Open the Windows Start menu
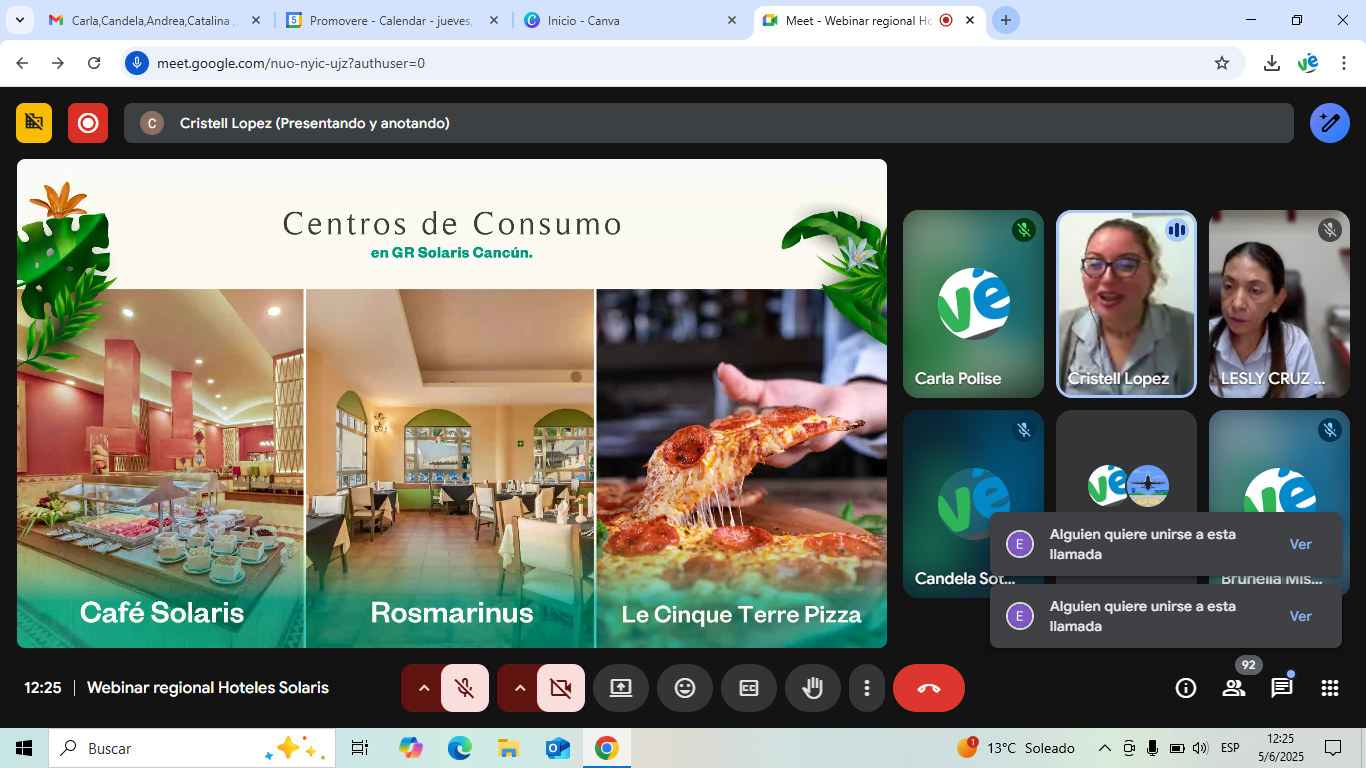 (24, 748)
